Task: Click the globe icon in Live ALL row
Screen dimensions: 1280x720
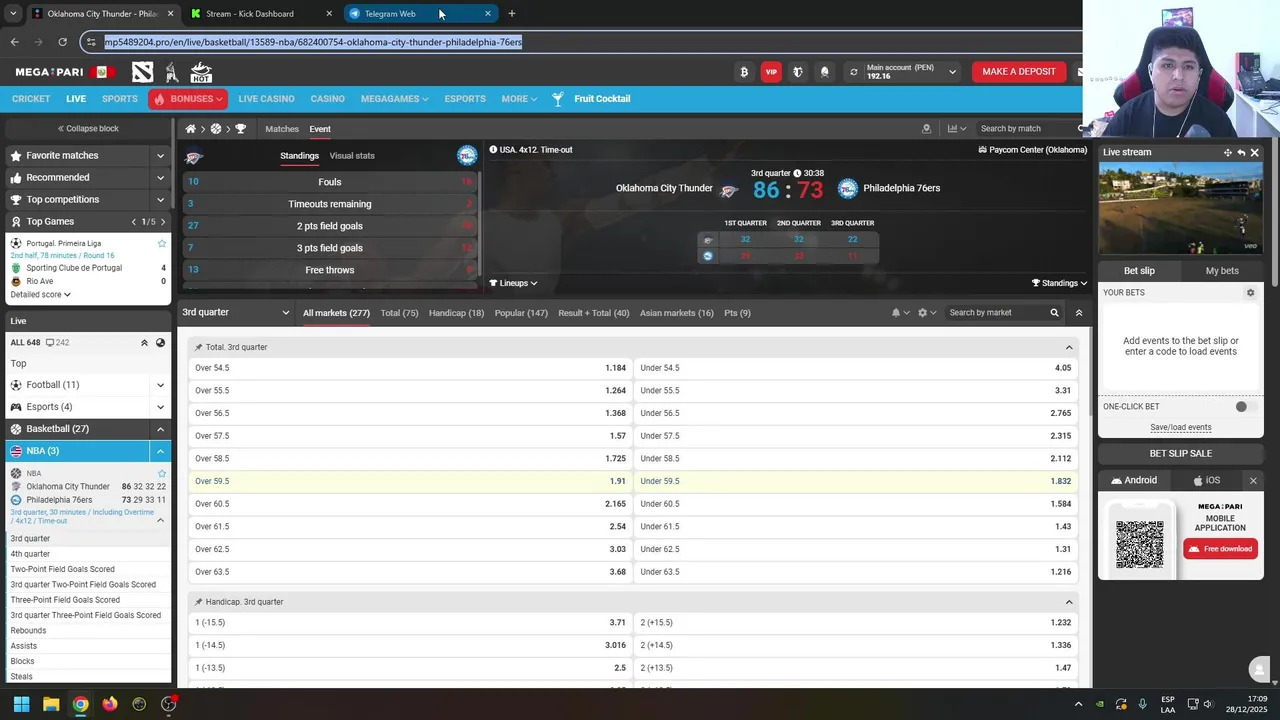Action: coord(160,343)
